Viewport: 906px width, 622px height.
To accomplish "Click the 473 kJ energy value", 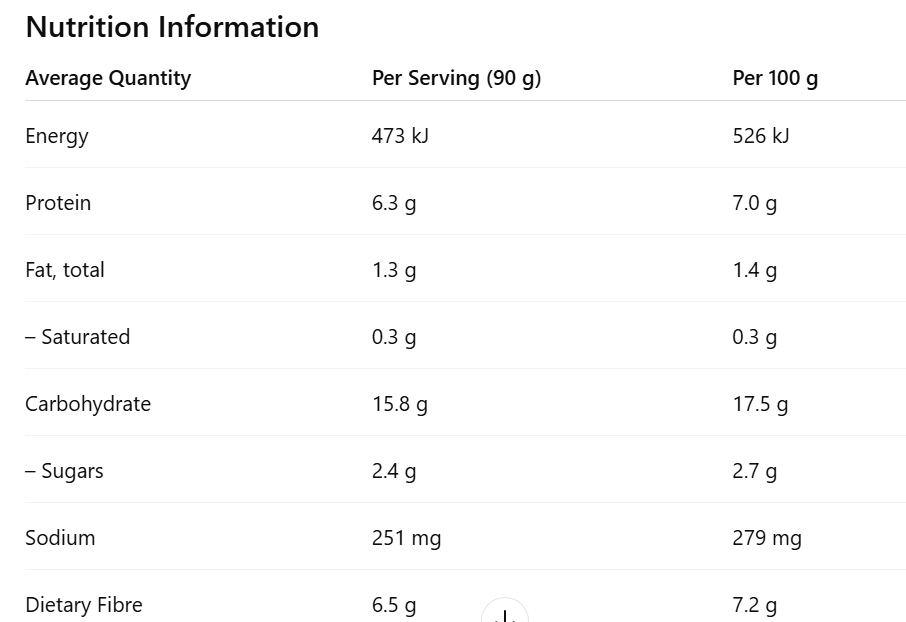I will pyautogui.click(x=400, y=136).
